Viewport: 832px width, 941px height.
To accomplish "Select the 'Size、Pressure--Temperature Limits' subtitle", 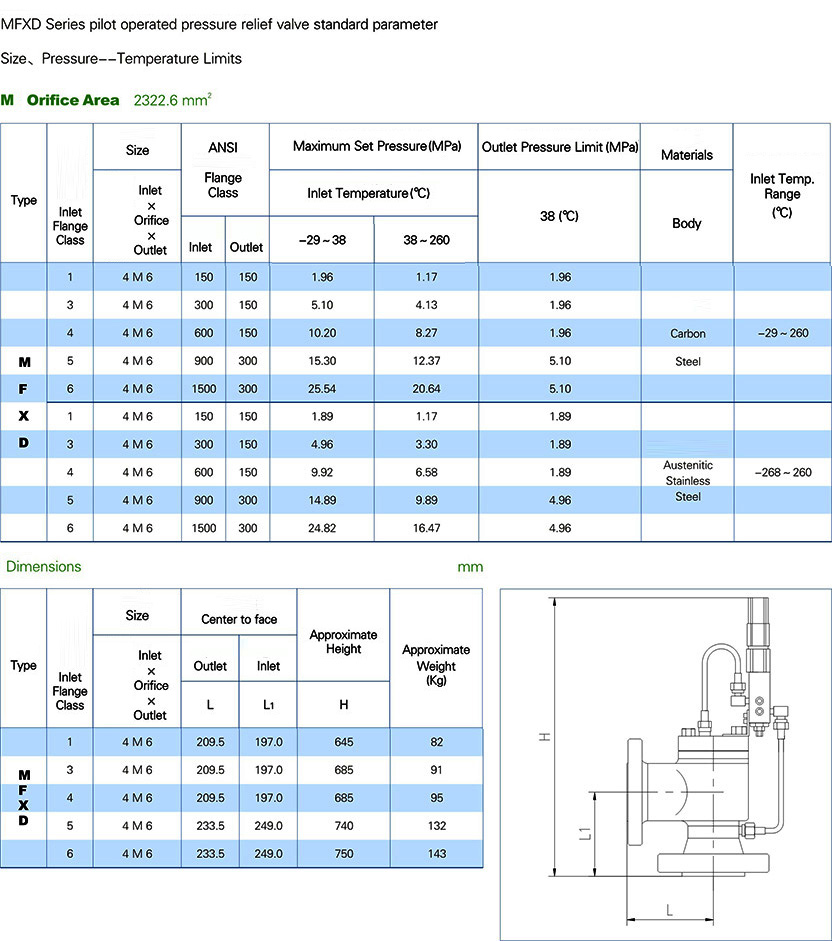I will coord(121,59).
